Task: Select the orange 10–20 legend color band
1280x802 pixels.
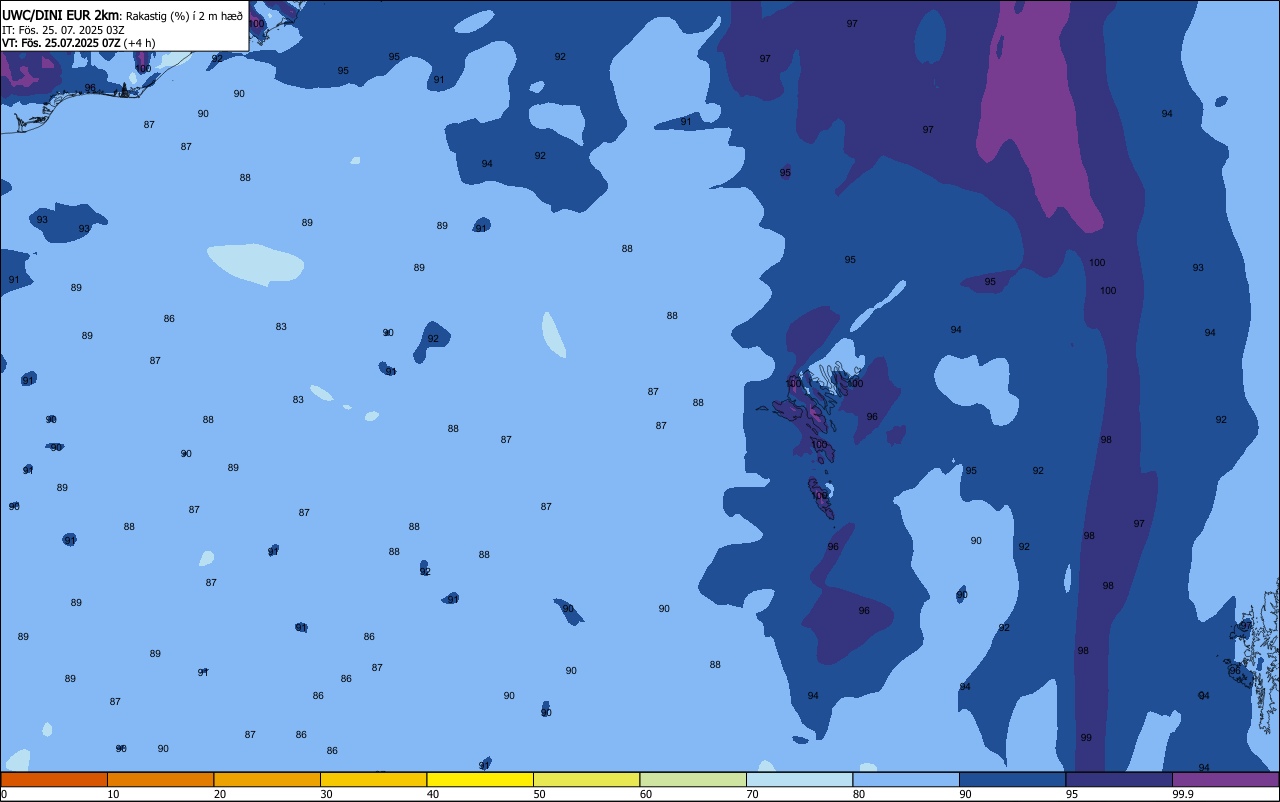Action: click(160, 779)
